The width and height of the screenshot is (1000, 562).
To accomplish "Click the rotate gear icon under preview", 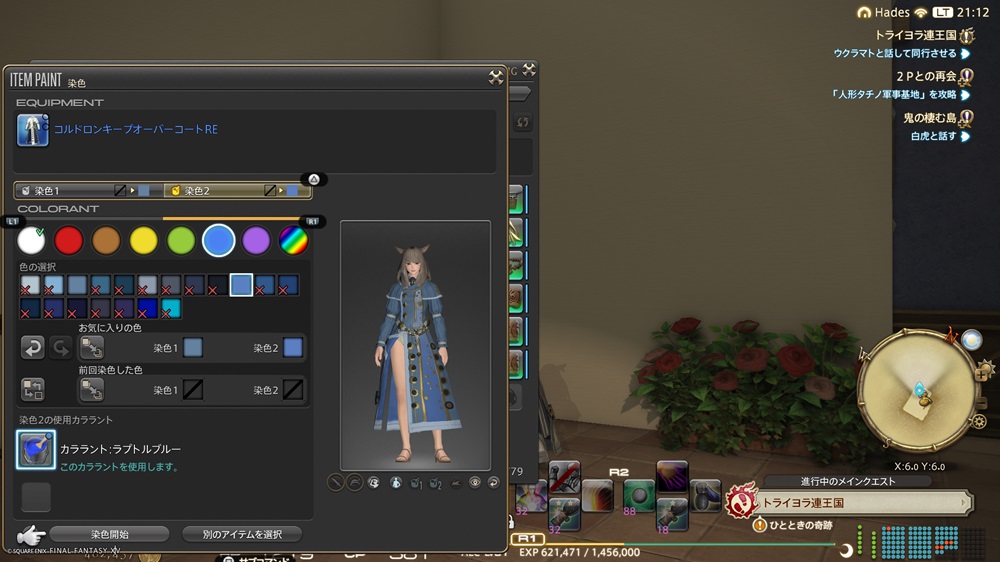I will pos(374,483).
